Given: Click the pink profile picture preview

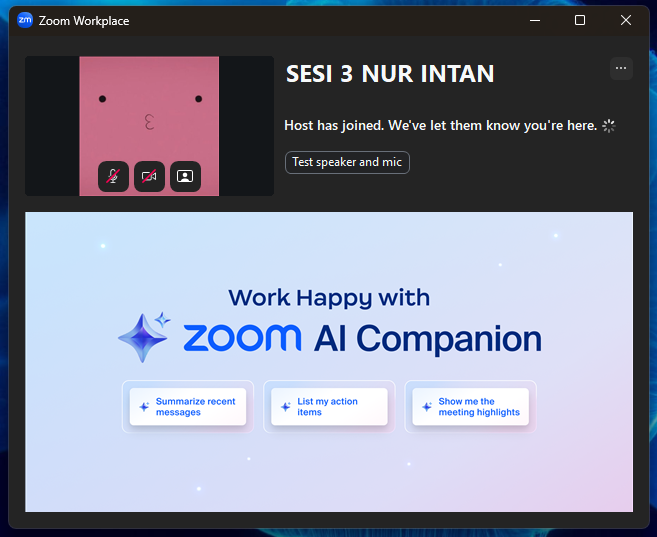Looking at the screenshot, I should tap(149, 126).
